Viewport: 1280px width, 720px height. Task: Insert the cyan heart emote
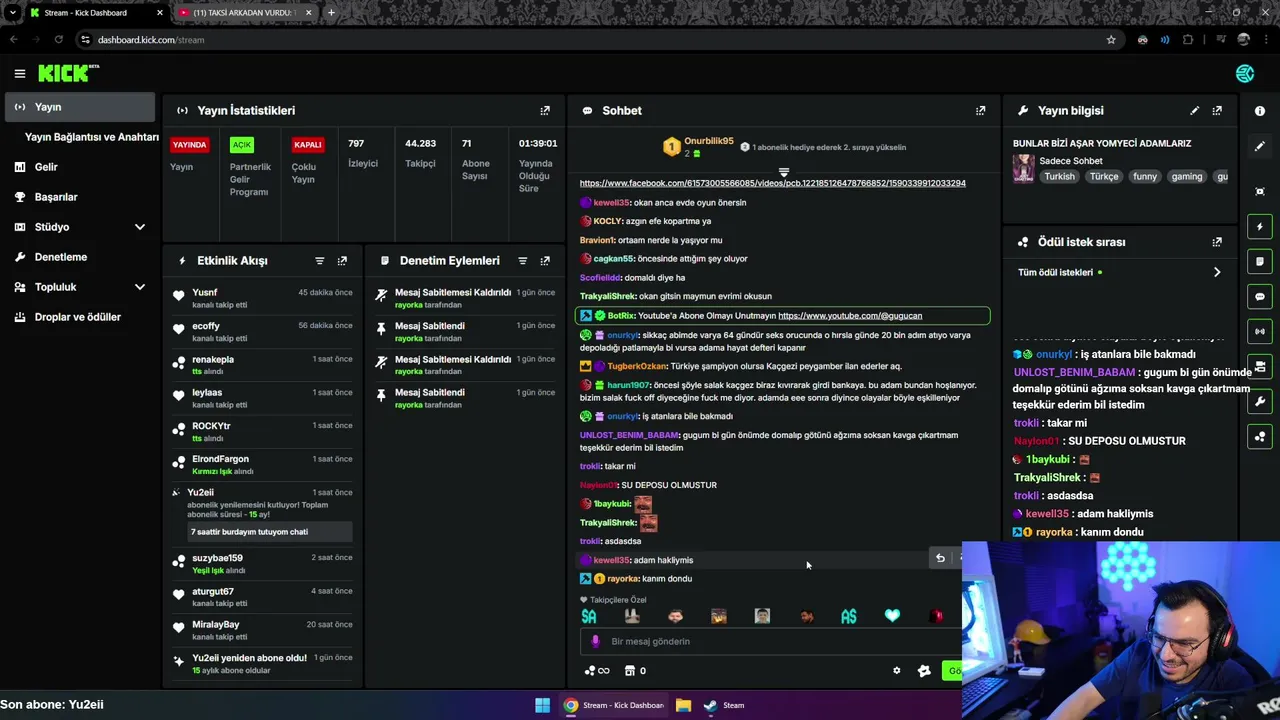[x=892, y=616]
